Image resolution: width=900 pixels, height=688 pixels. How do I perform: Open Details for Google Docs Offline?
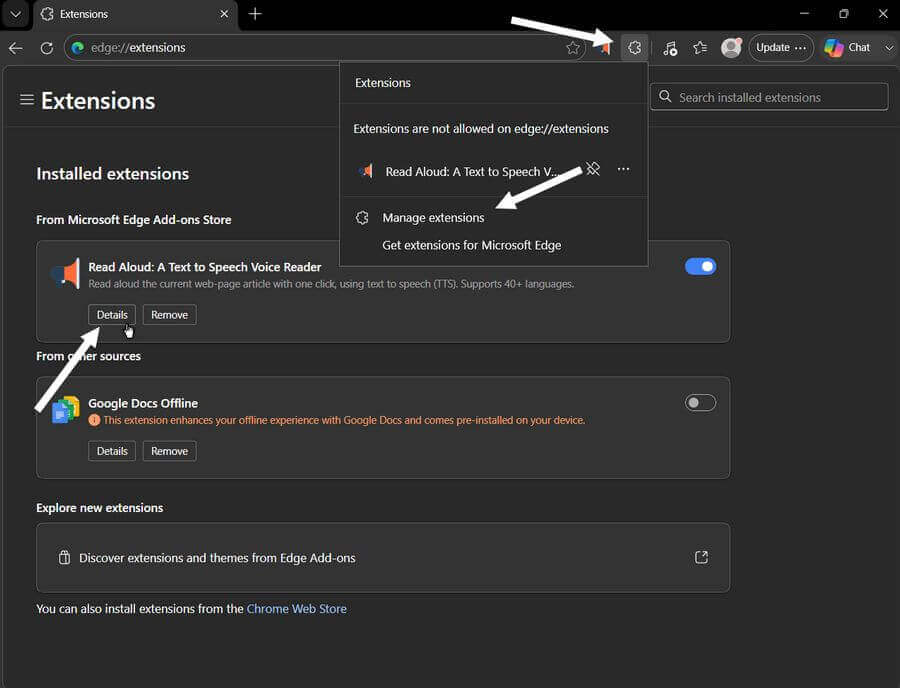(112, 452)
